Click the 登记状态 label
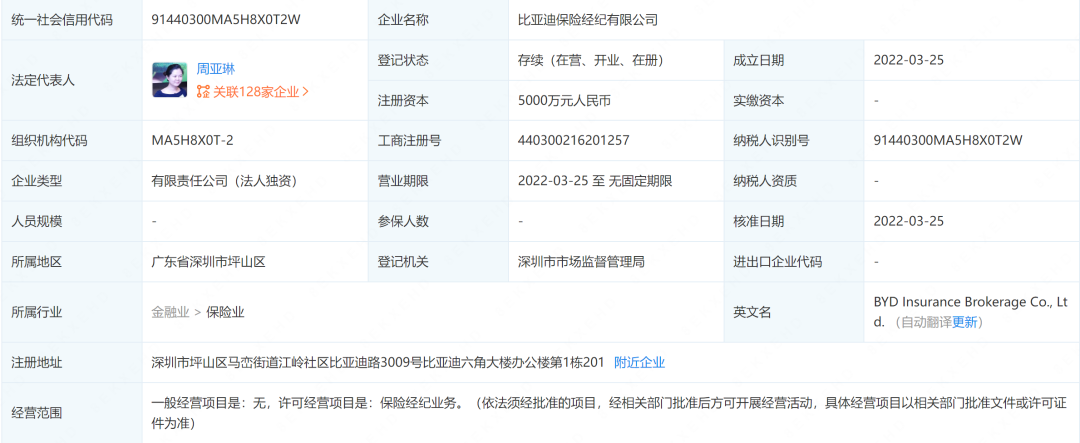The image size is (1080, 443). pos(403,60)
